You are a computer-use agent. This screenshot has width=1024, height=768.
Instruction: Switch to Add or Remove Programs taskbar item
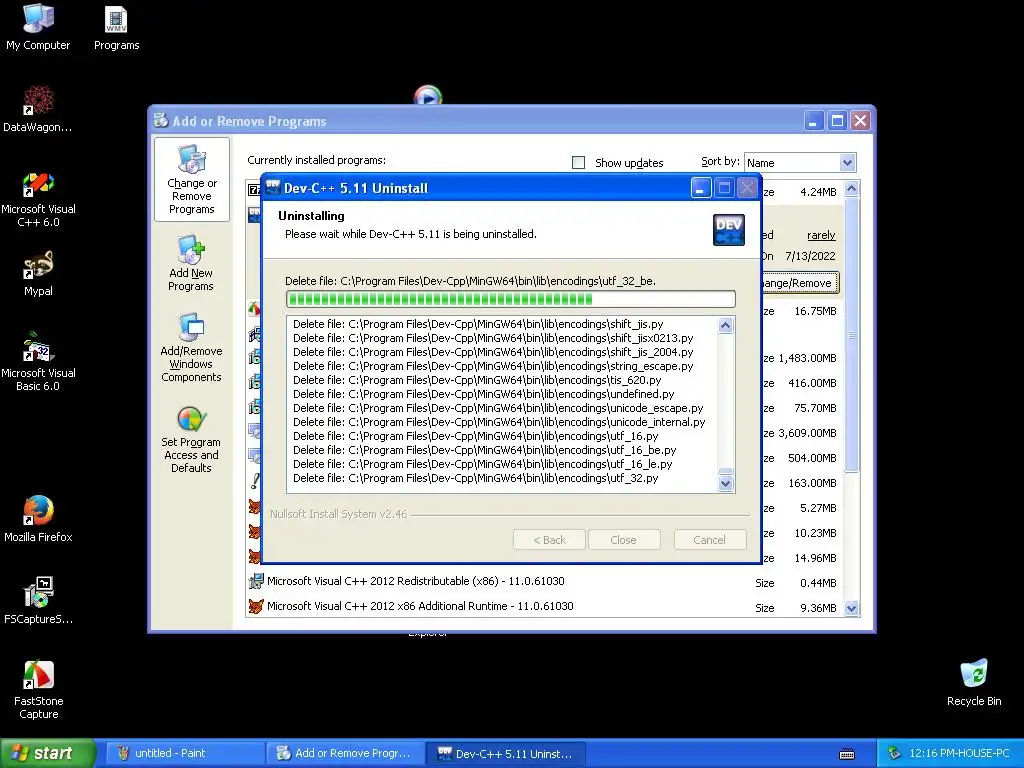(345, 753)
